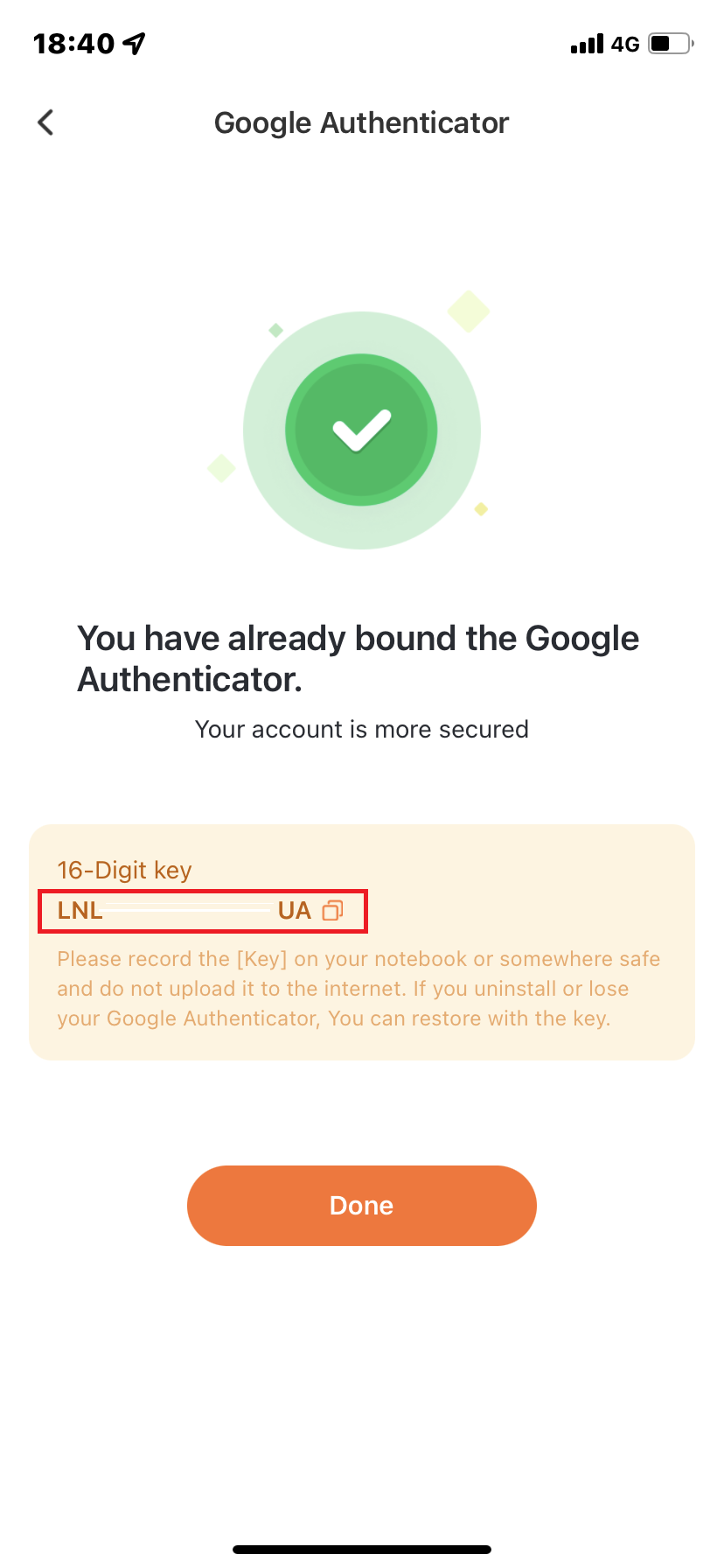Tap the green checkmark success icon
The image size is (724, 1568).
[x=361, y=430]
